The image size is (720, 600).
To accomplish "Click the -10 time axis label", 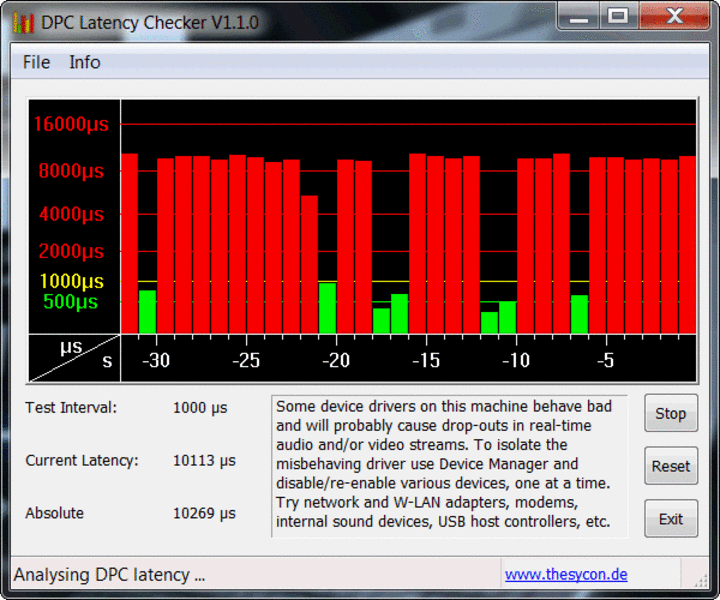I will coord(516,360).
